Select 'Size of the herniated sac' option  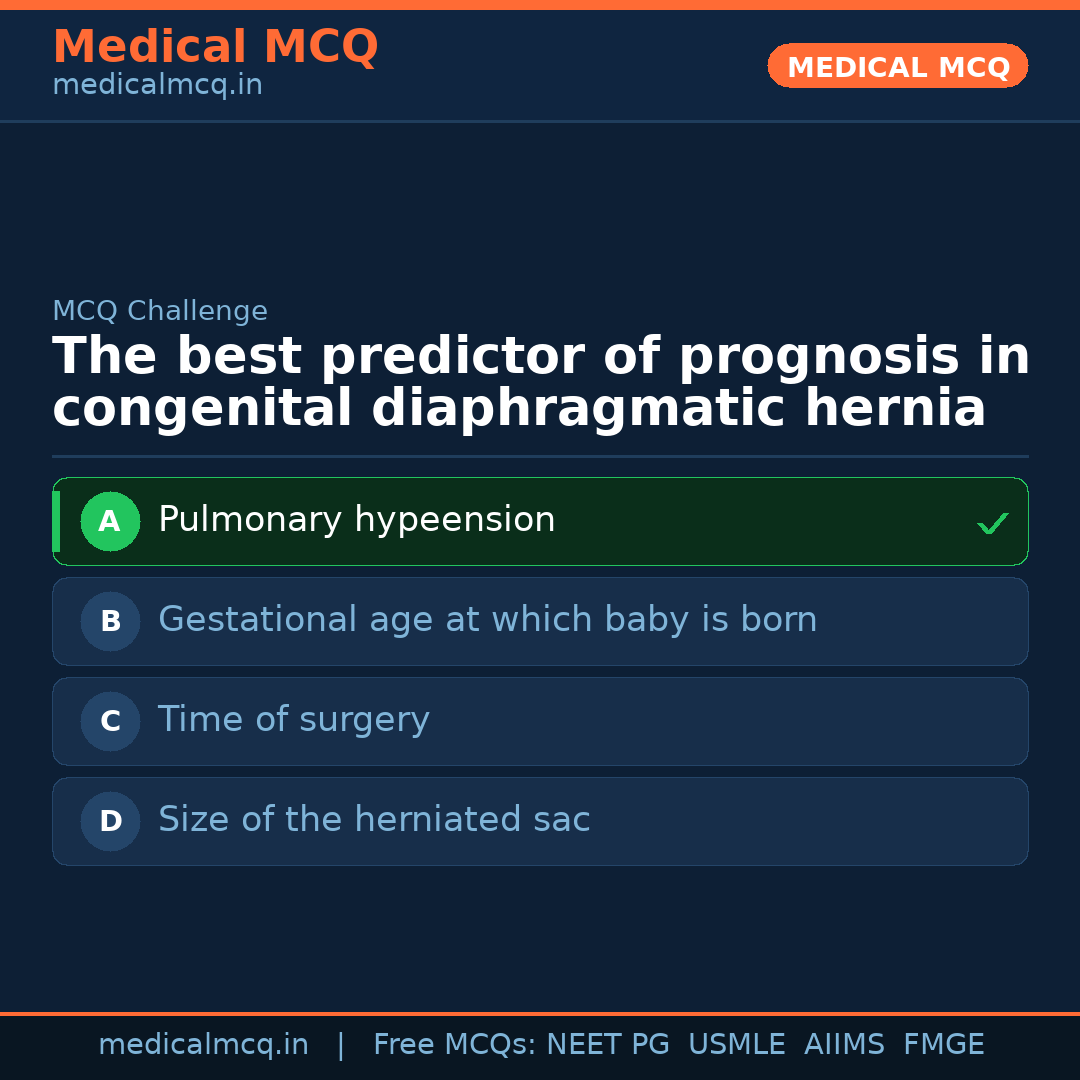click(x=374, y=820)
